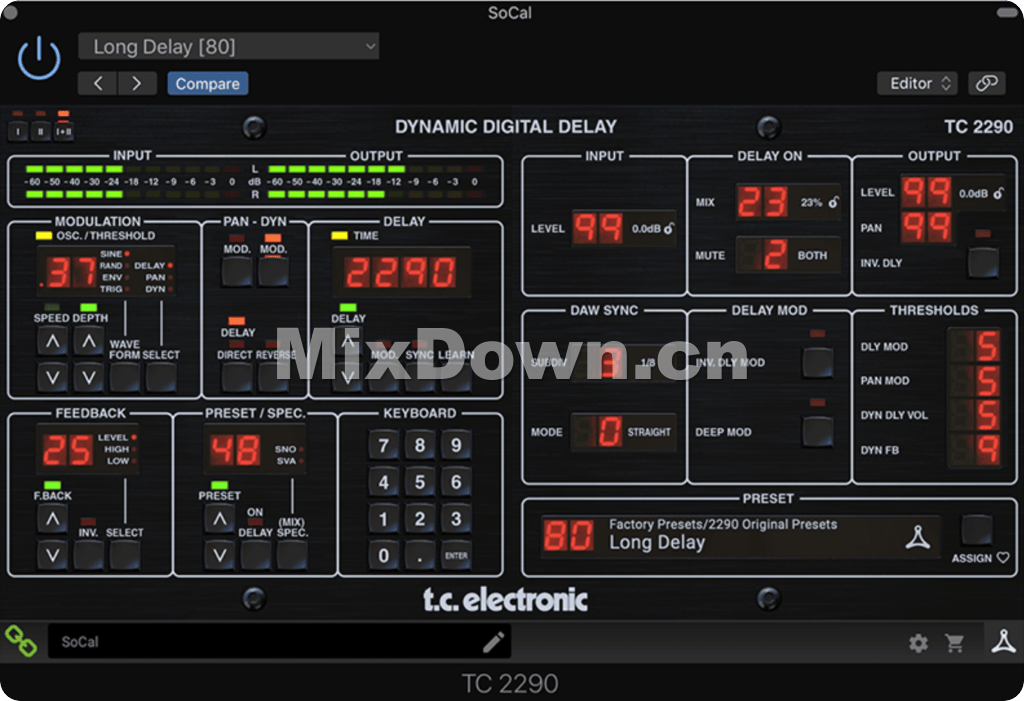Viewport: 1024px width, 701px height.
Task: Click the Feedback Select button
Action: [x=125, y=555]
